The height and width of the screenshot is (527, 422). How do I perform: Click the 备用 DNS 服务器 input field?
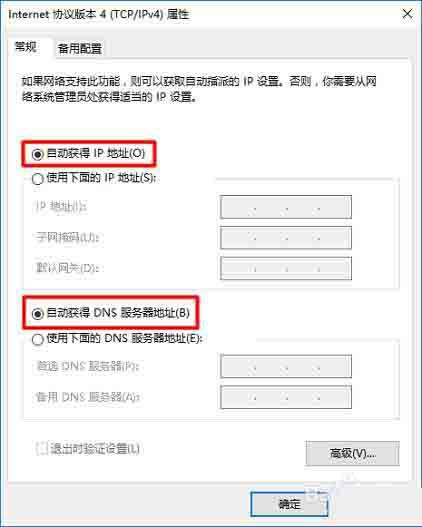(x=286, y=397)
